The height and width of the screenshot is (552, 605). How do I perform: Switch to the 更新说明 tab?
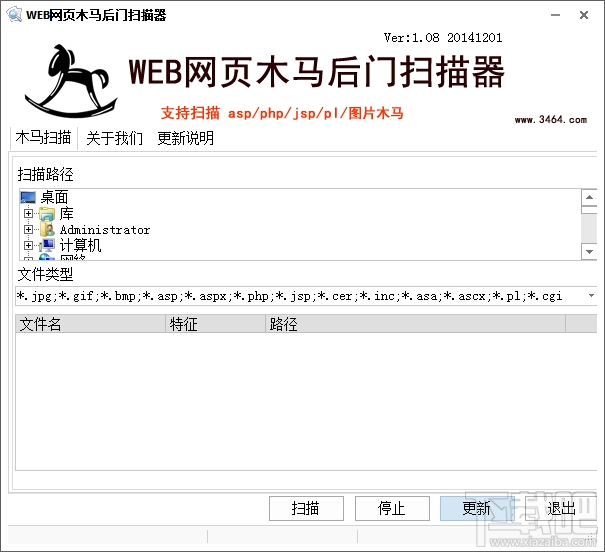[x=186, y=138]
